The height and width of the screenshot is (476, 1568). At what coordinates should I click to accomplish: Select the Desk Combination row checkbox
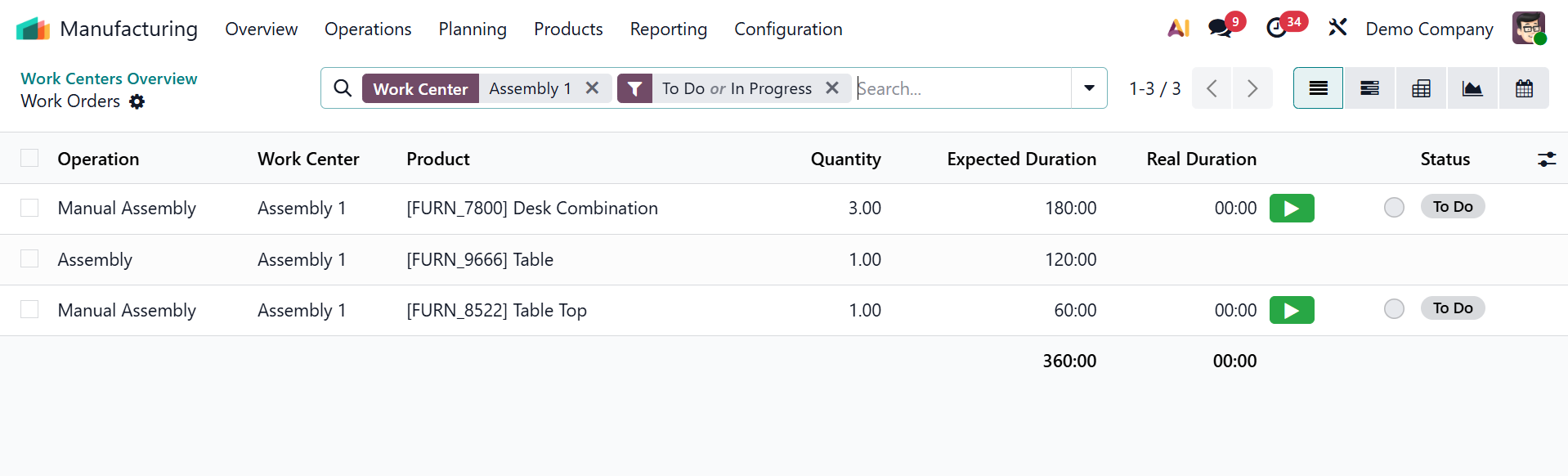(29, 209)
